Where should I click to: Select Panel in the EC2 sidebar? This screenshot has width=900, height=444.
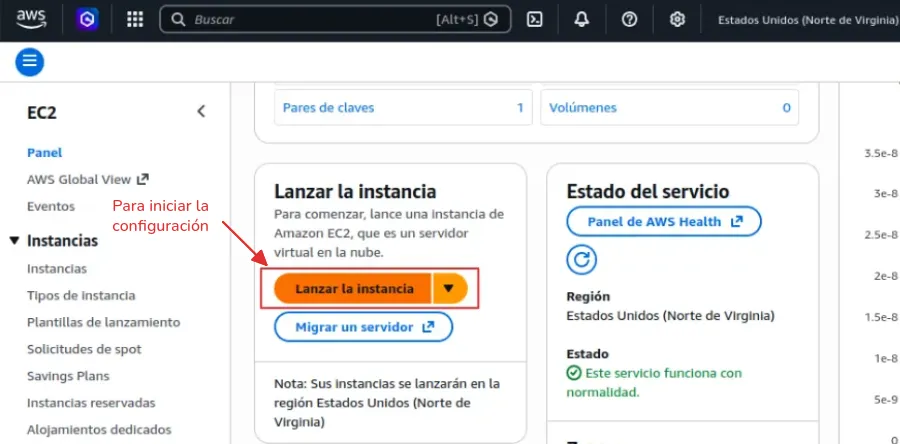(x=45, y=153)
